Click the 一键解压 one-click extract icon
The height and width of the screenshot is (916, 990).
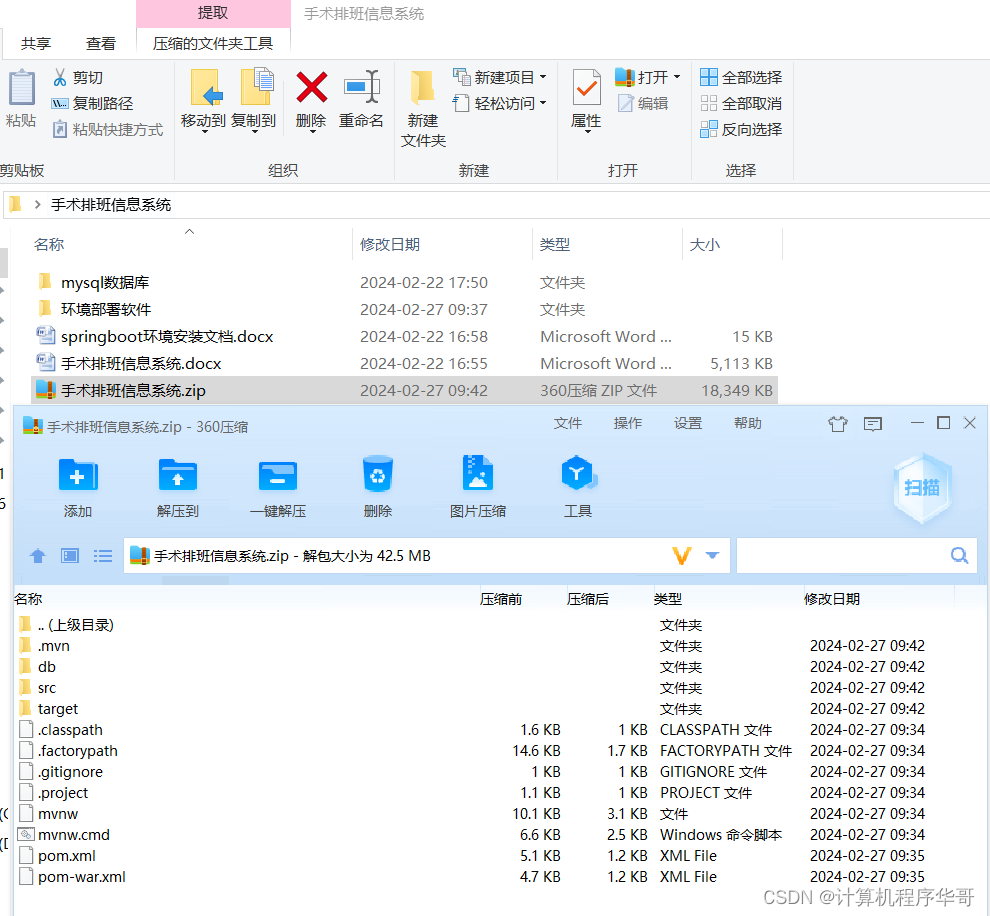point(277,487)
